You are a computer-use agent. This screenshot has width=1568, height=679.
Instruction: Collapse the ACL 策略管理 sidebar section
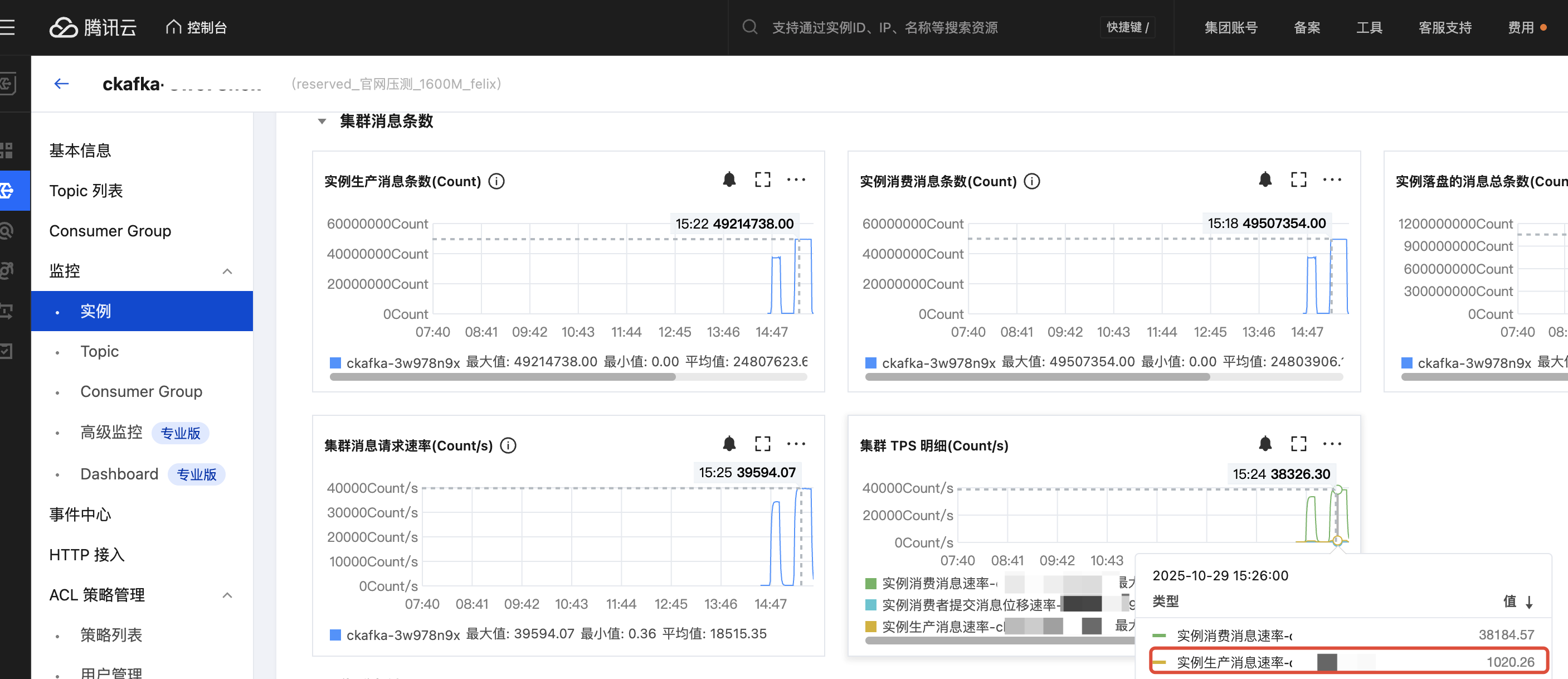227,595
